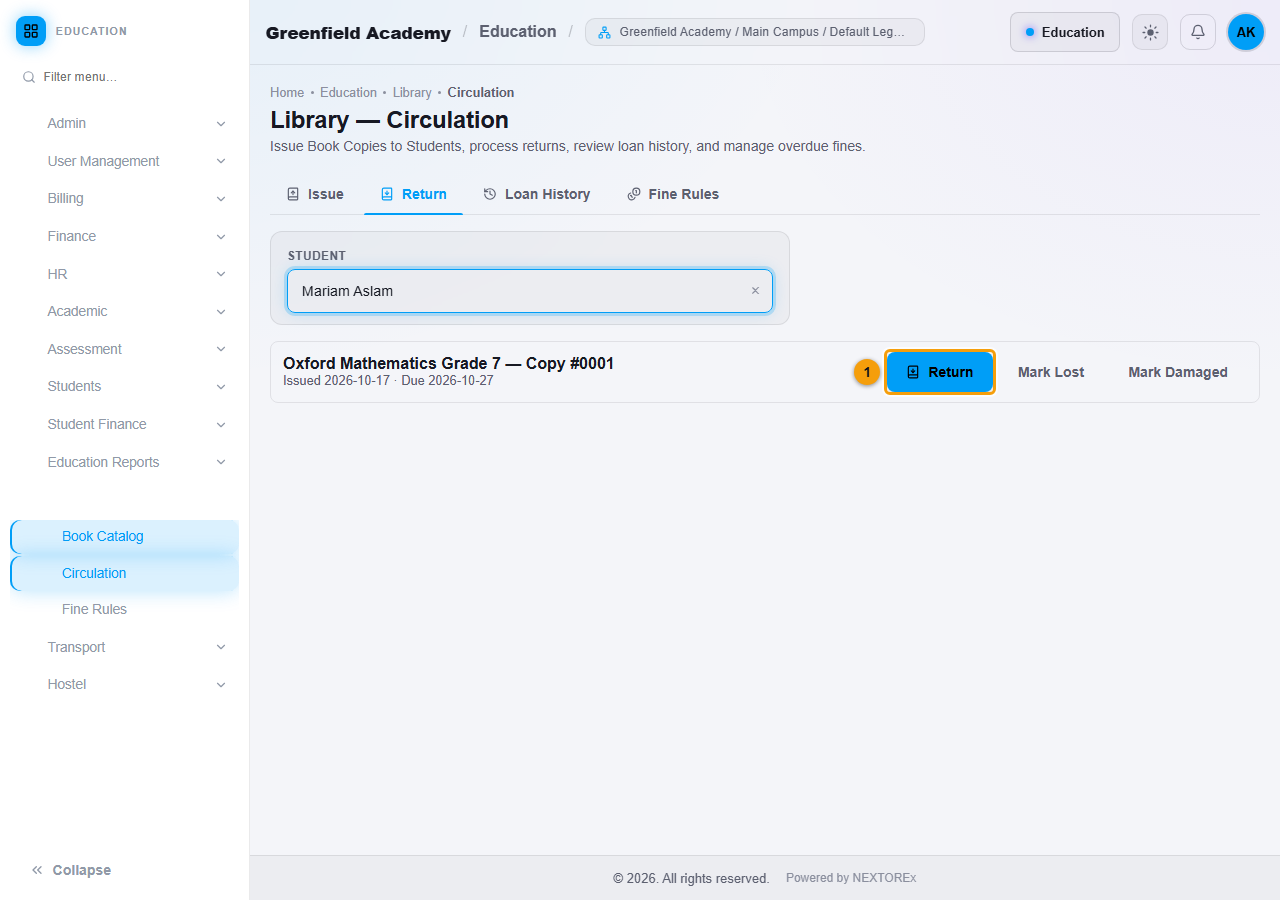Click the search icon in Filter menu

click(x=29, y=77)
